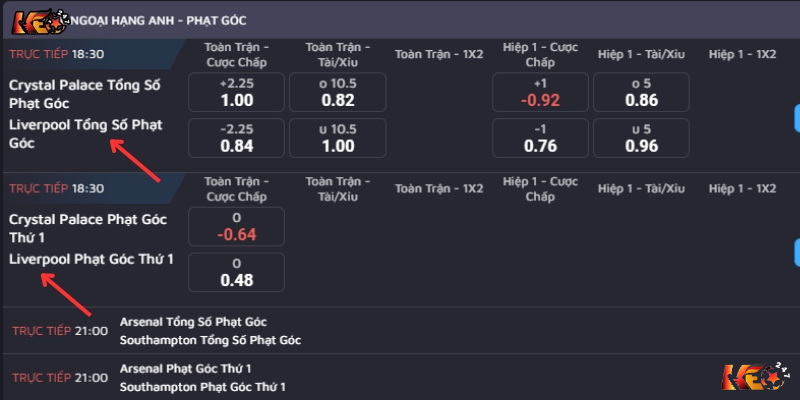Click Crystal Palace Phạt Góc Thứ 1 name
Image resolution: width=800 pixels, height=400 pixels.
coord(88,227)
